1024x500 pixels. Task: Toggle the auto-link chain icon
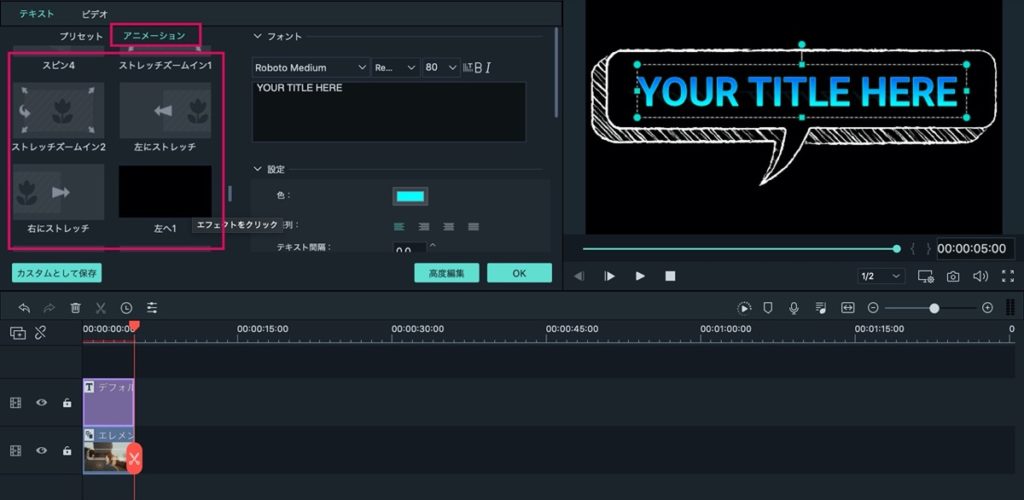tap(40, 333)
